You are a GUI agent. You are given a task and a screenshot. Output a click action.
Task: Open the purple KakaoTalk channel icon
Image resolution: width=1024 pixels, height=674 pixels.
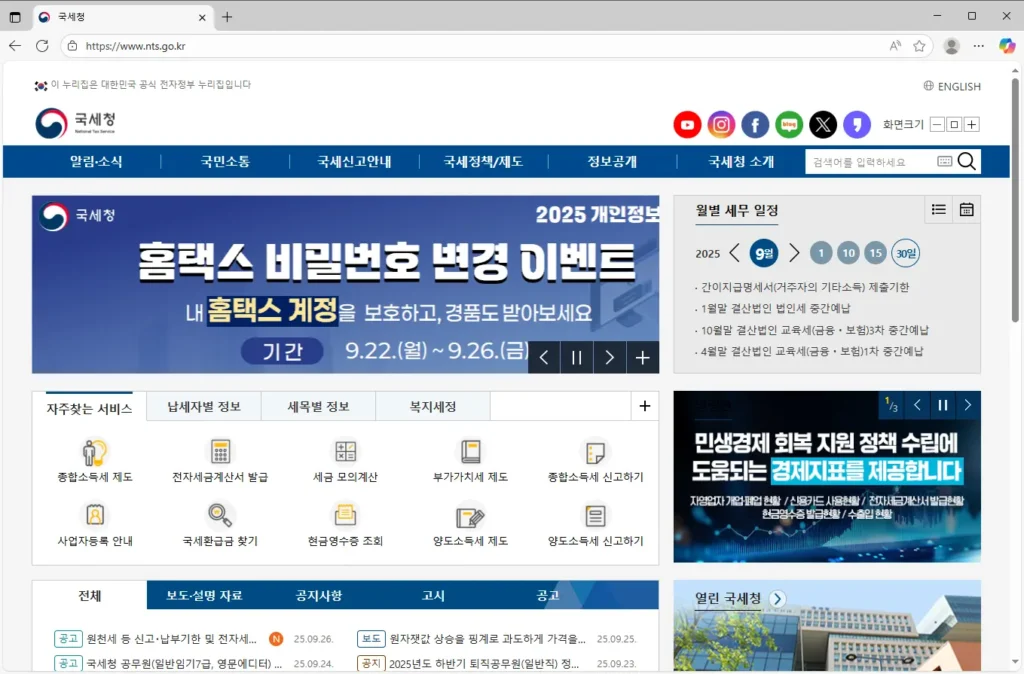pos(857,125)
